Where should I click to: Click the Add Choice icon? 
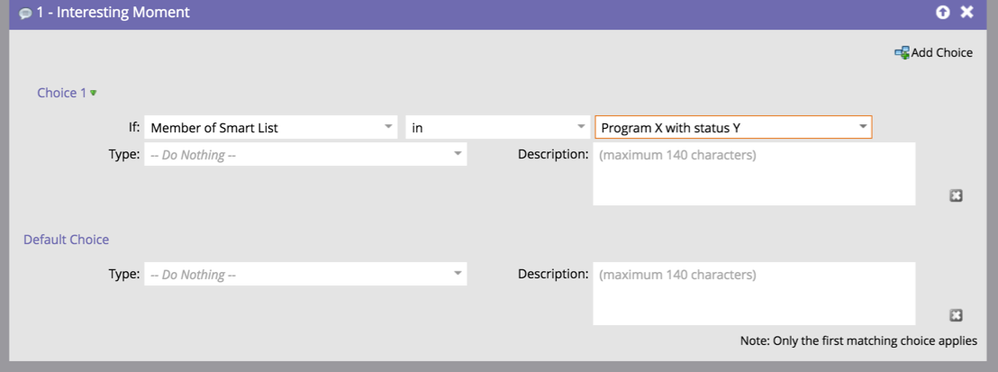click(x=902, y=53)
